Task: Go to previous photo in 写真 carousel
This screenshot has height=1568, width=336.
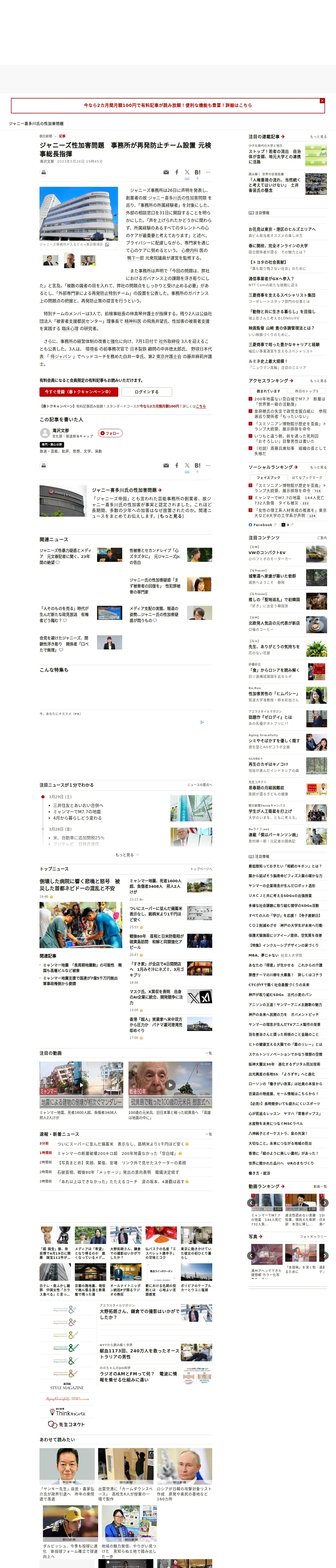Action: [x=251, y=1256]
